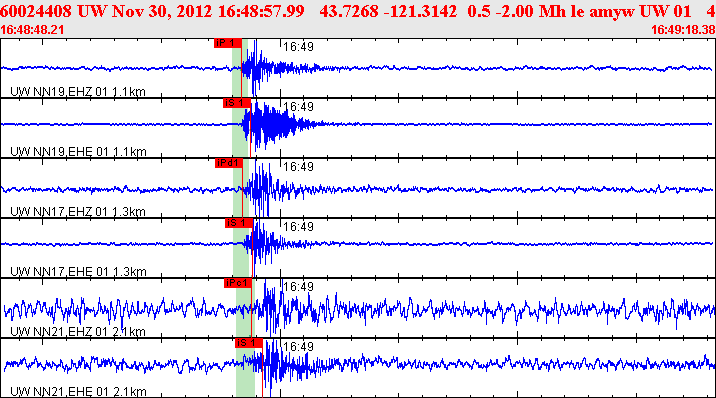Select the iPd1 pick flag on NN17 EHZ

228,163
